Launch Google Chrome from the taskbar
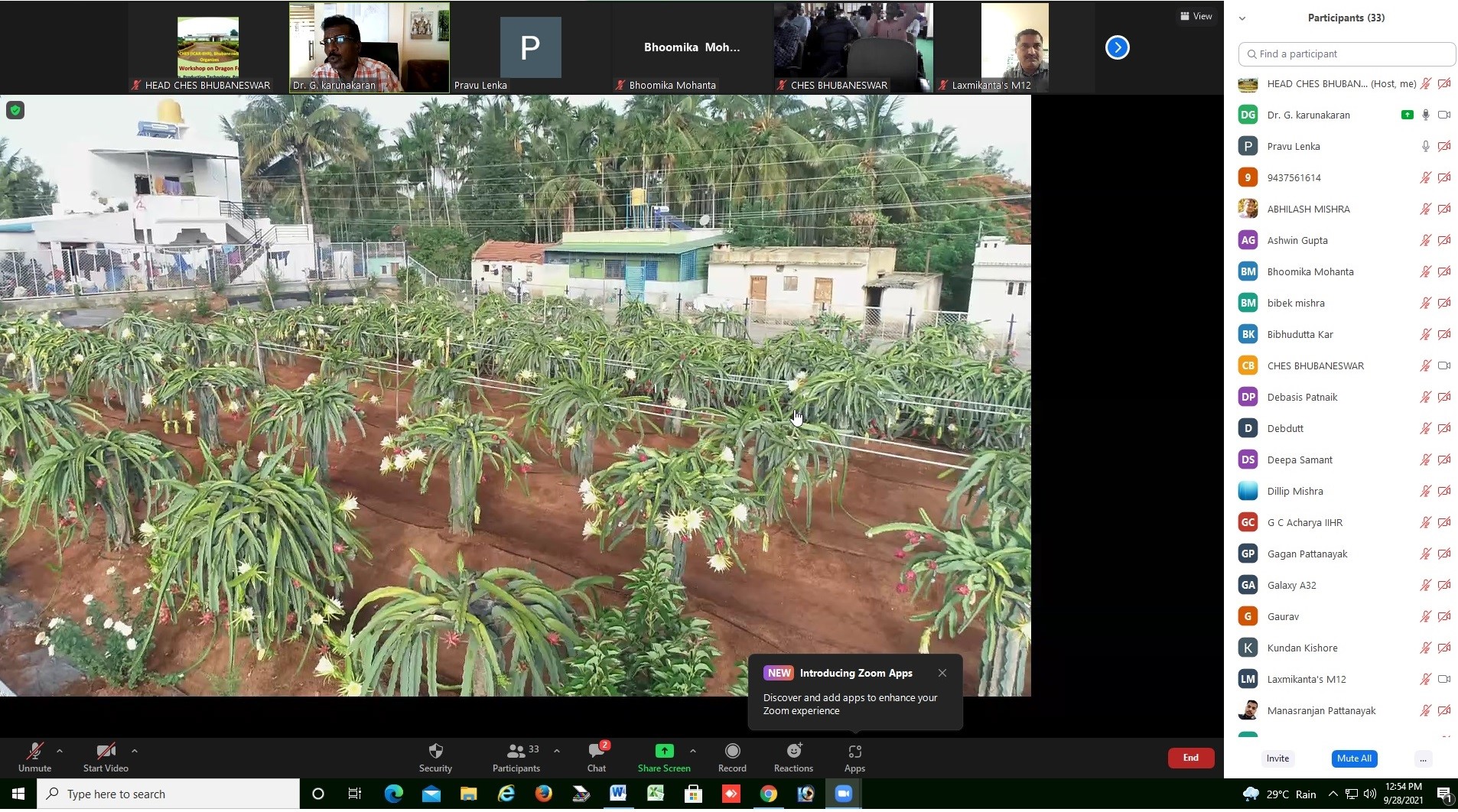 tap(768, 794)
